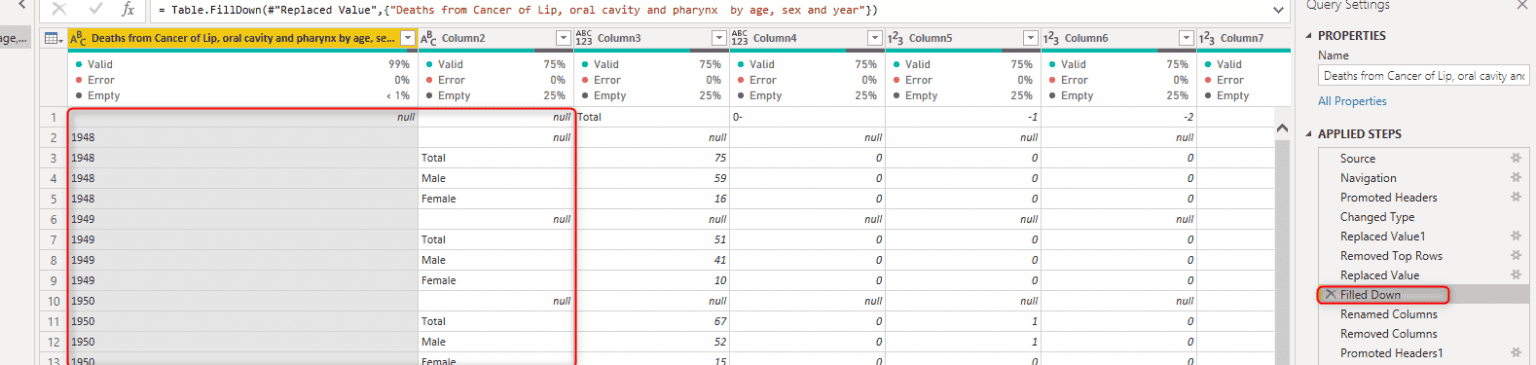The height and width of the screenshot is (365, 1536).
Task: Select row number 3 in the grid
Action: click(x=54, y=158)
